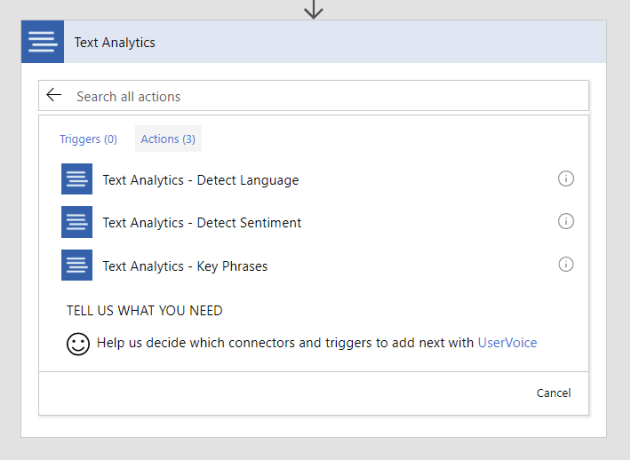
Task: Click the down arrow connector above the card
Action: coord(314,9)
